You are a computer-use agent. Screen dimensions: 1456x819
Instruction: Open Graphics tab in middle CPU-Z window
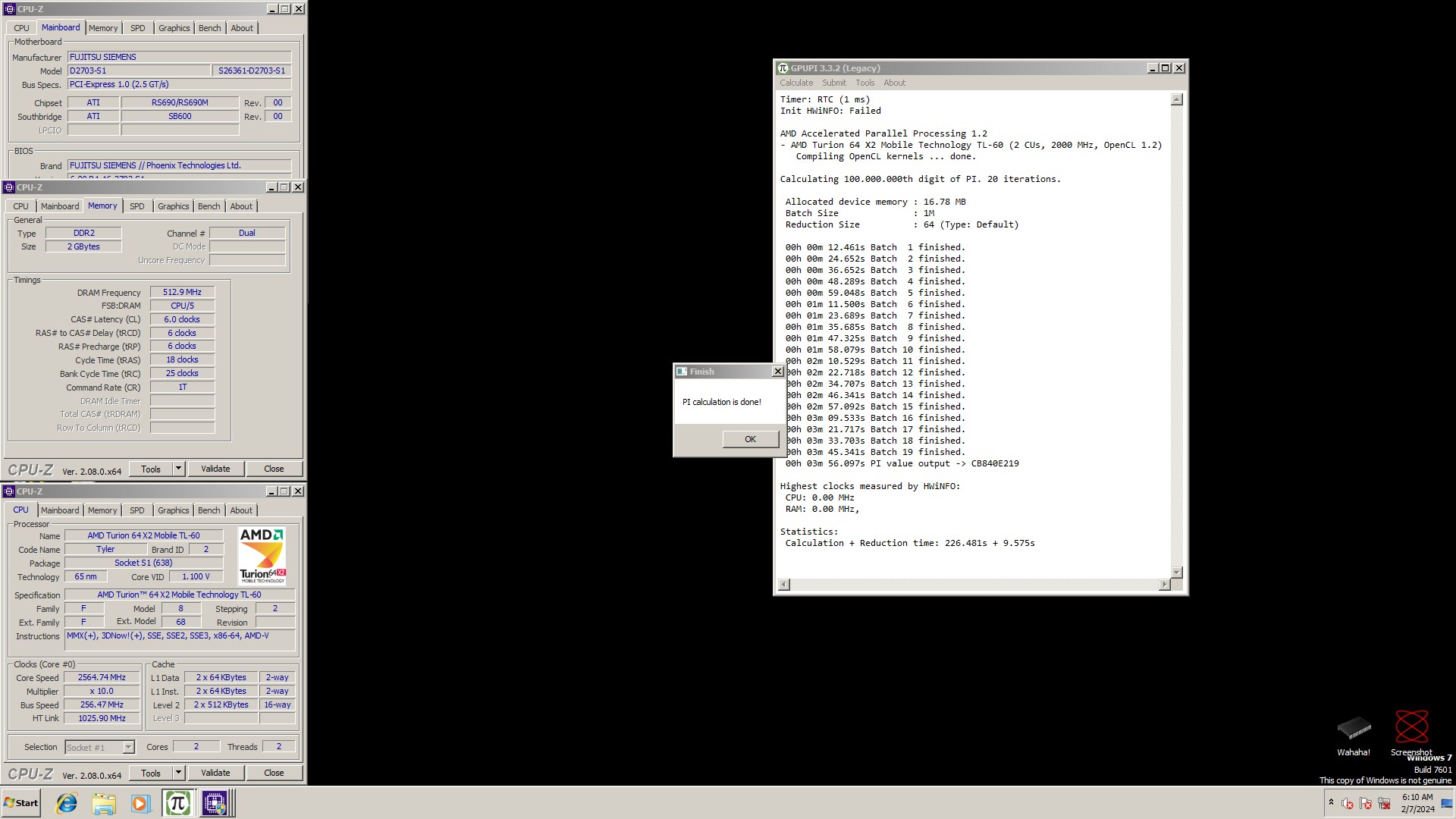174,206
